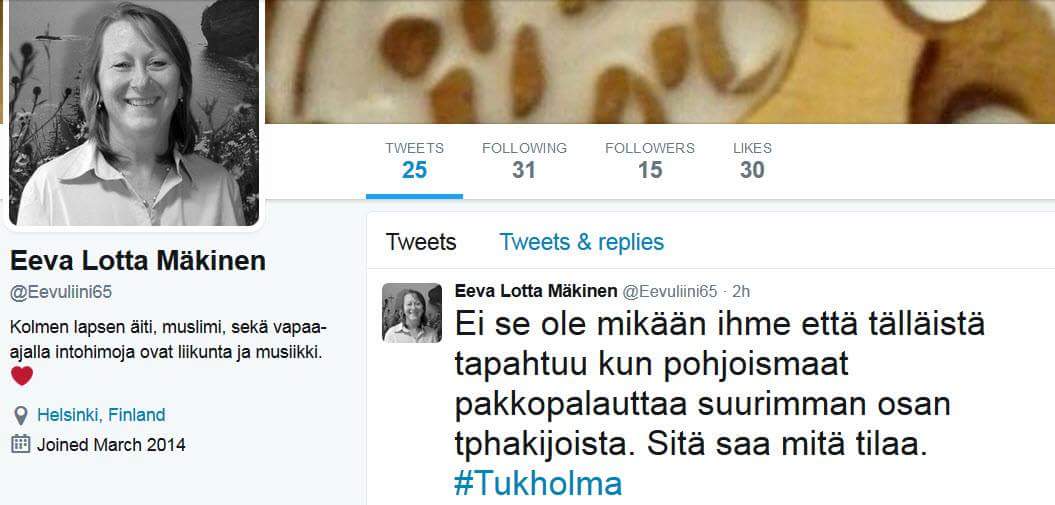Open the large profile photo
The width and height of the screenshot is (1055, 505).
click(134, 113)
